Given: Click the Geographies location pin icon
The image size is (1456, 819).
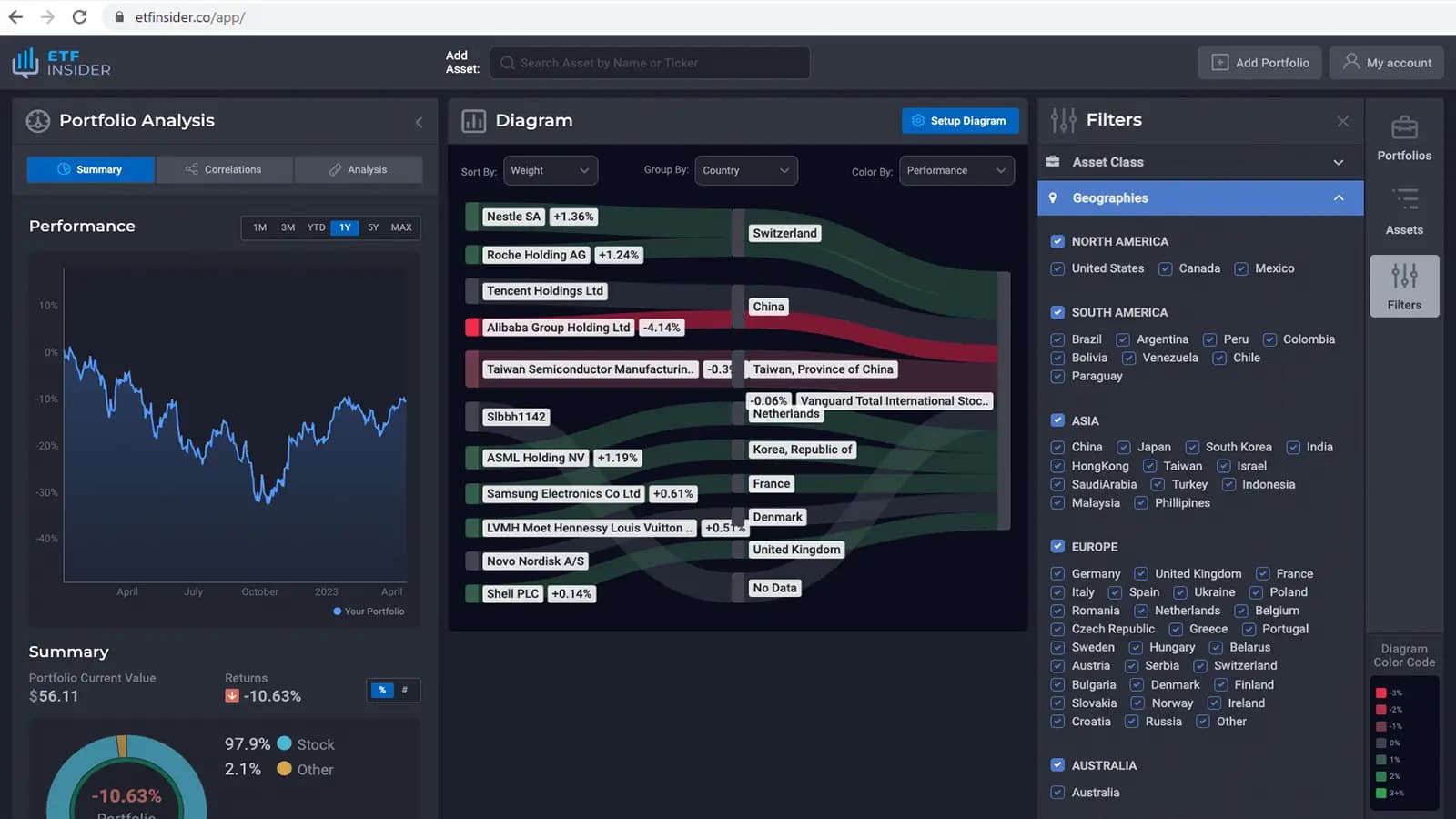Looking at the screenshot, I should (1053, 197).
